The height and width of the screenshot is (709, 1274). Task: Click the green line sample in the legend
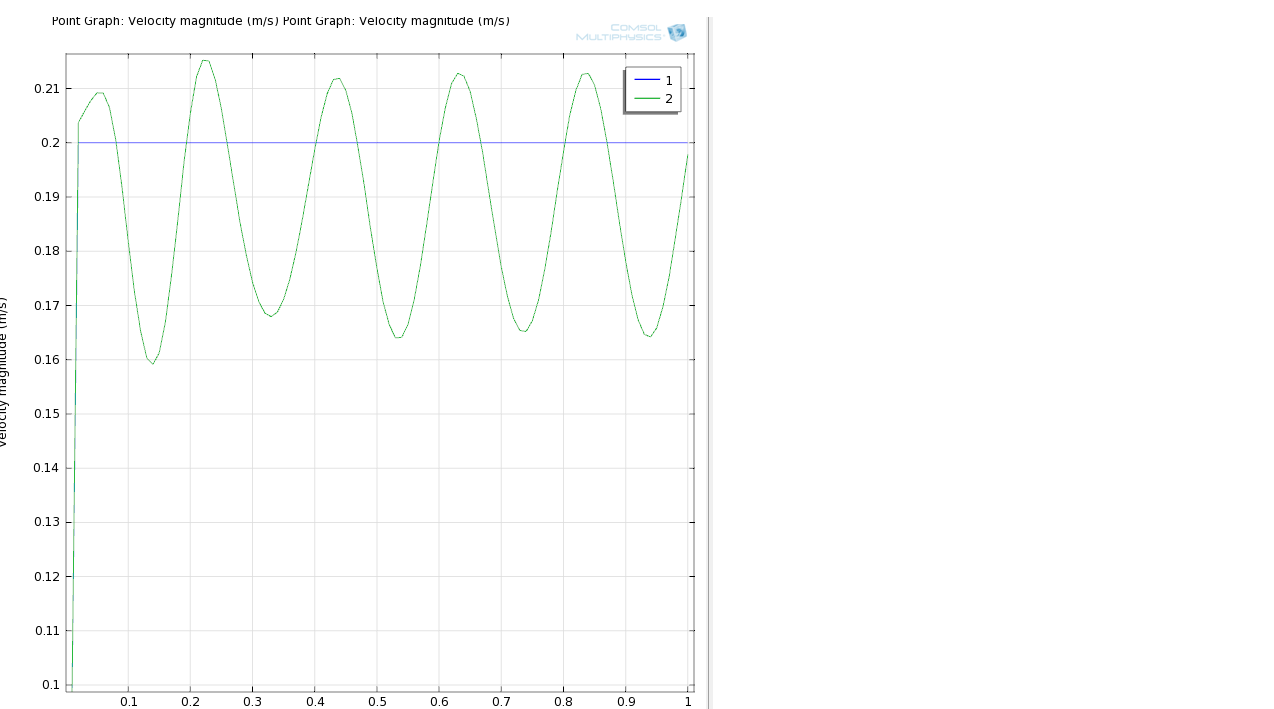click(647, 99)
